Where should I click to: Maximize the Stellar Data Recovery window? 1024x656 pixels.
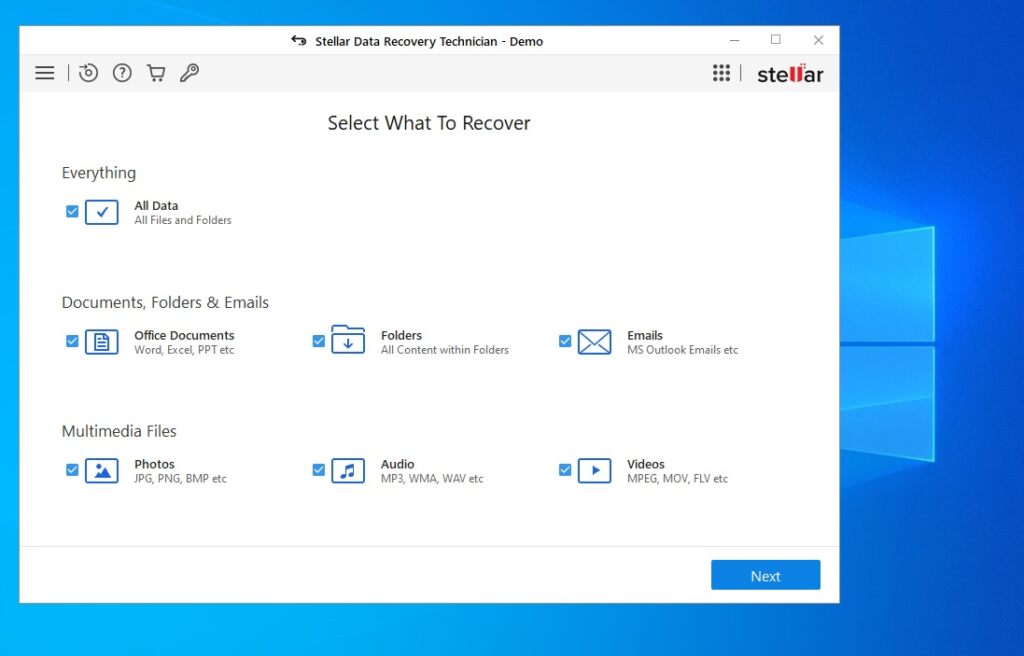pos(775,40)
